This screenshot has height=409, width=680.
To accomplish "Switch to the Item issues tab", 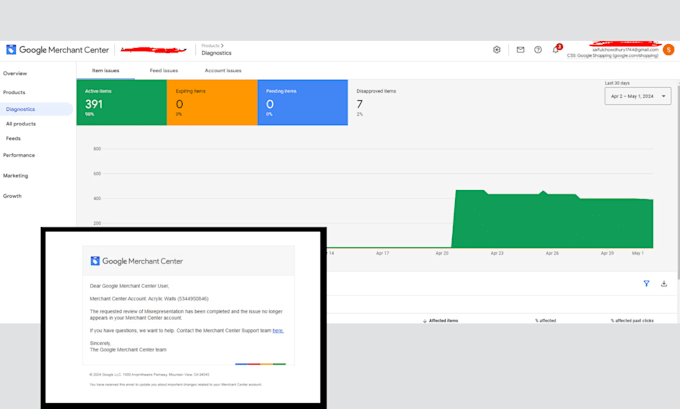I will (x=105, y=70).
